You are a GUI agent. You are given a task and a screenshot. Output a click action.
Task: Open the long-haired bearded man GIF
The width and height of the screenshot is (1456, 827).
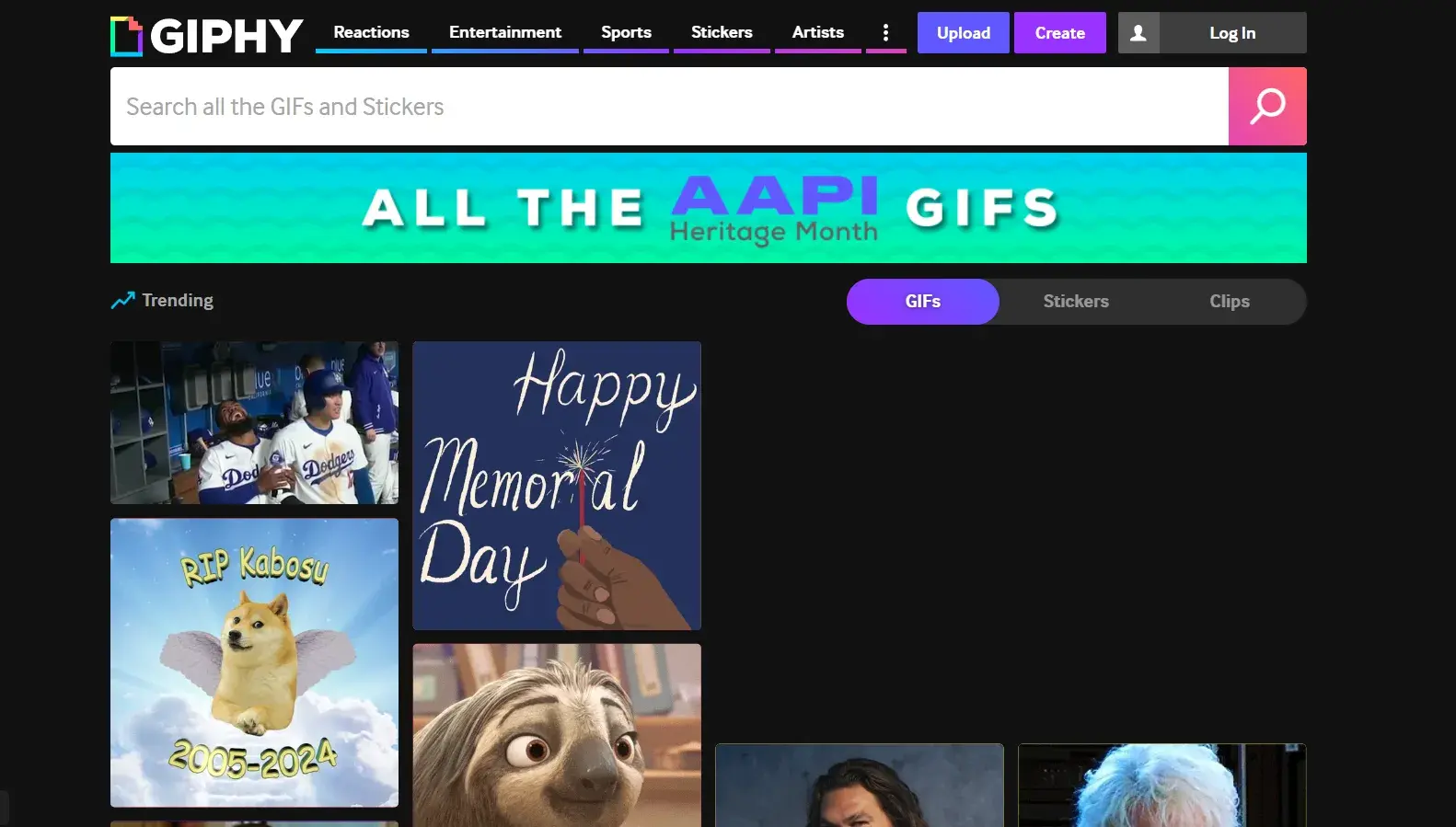(860, 786)
